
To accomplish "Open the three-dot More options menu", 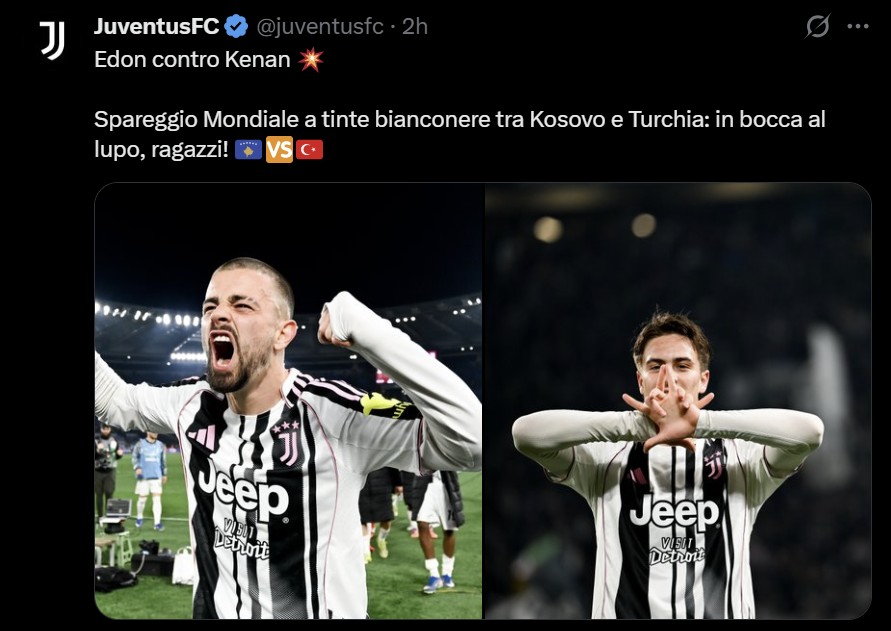I will pyautogui.click(x=858, y=27).
